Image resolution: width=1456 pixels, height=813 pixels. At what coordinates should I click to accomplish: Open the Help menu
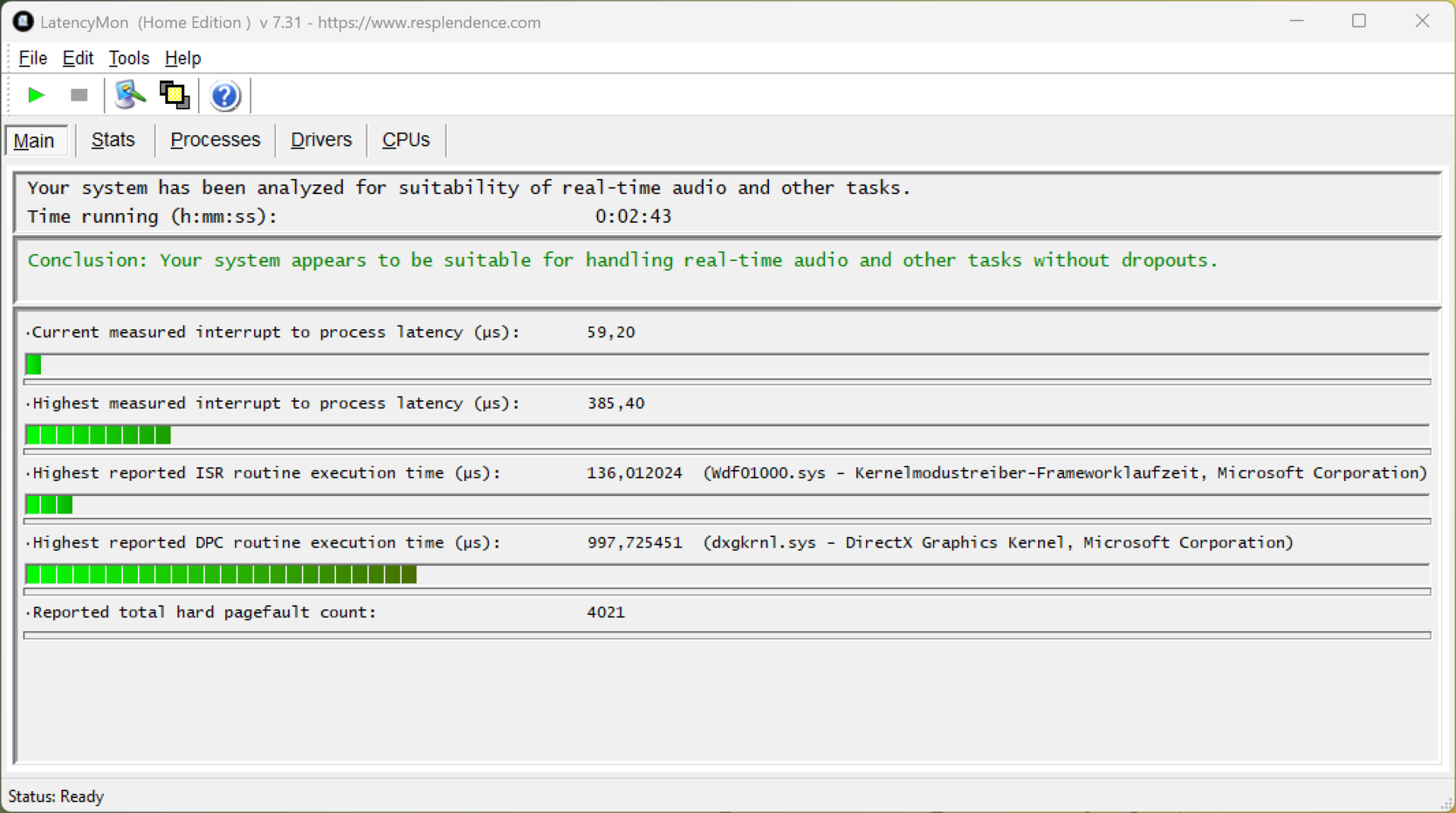[183, 58]
